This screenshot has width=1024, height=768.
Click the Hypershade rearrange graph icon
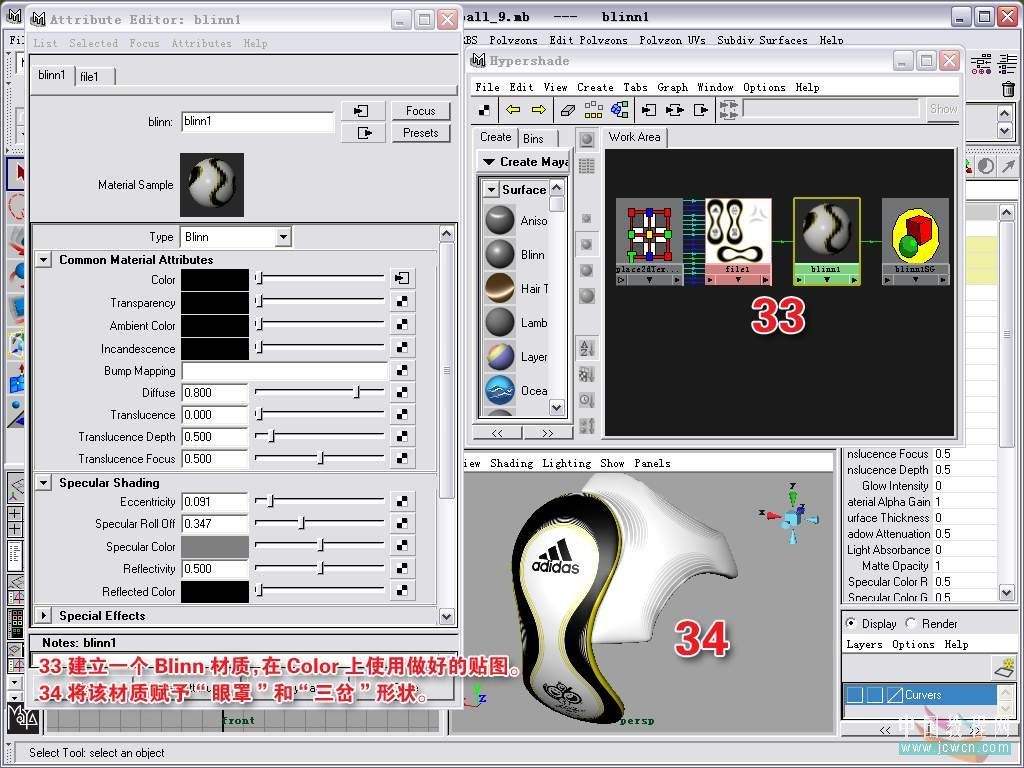coord(594,110)
